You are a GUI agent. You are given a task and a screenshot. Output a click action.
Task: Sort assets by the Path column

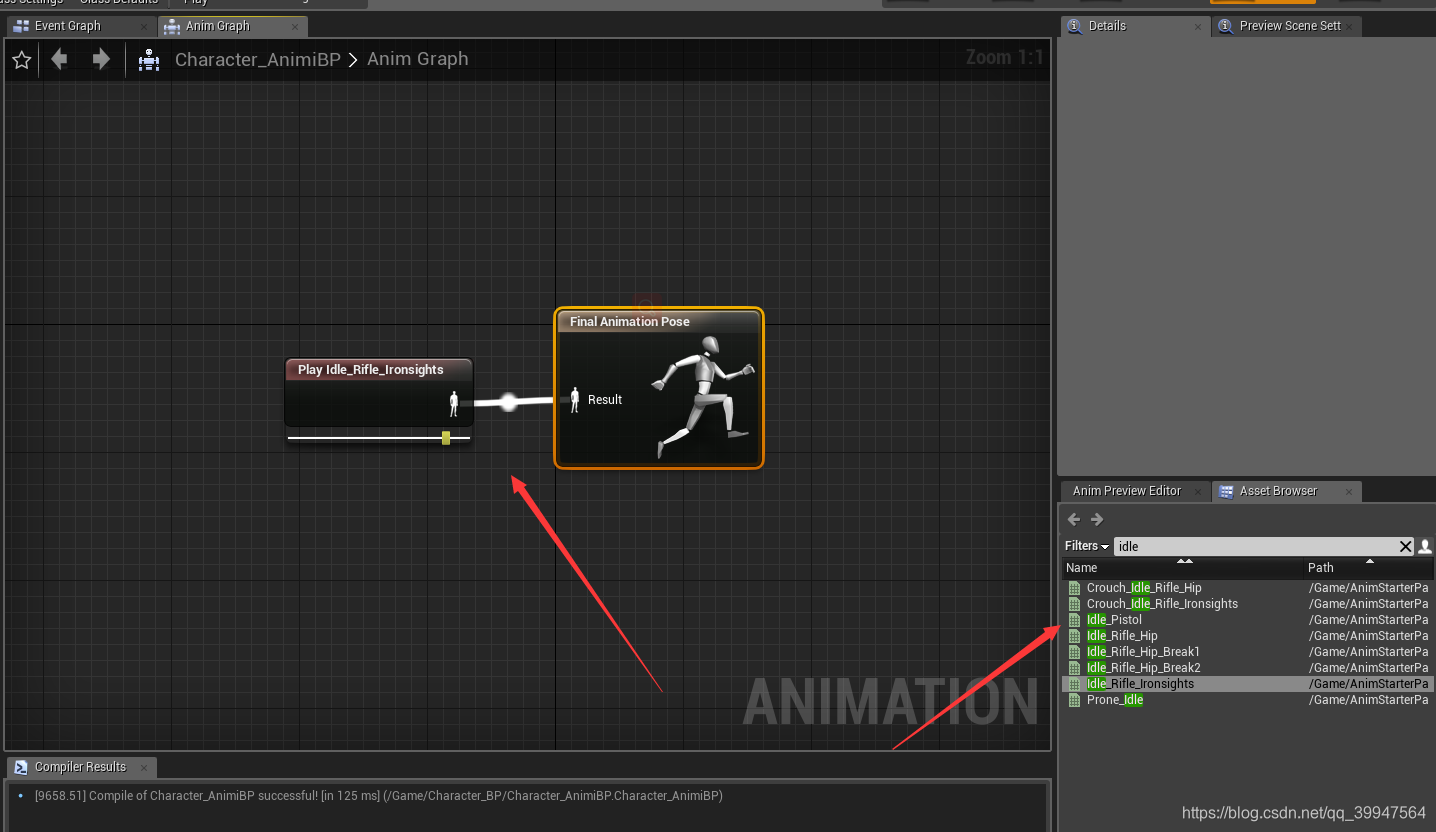click(1370, 567)
